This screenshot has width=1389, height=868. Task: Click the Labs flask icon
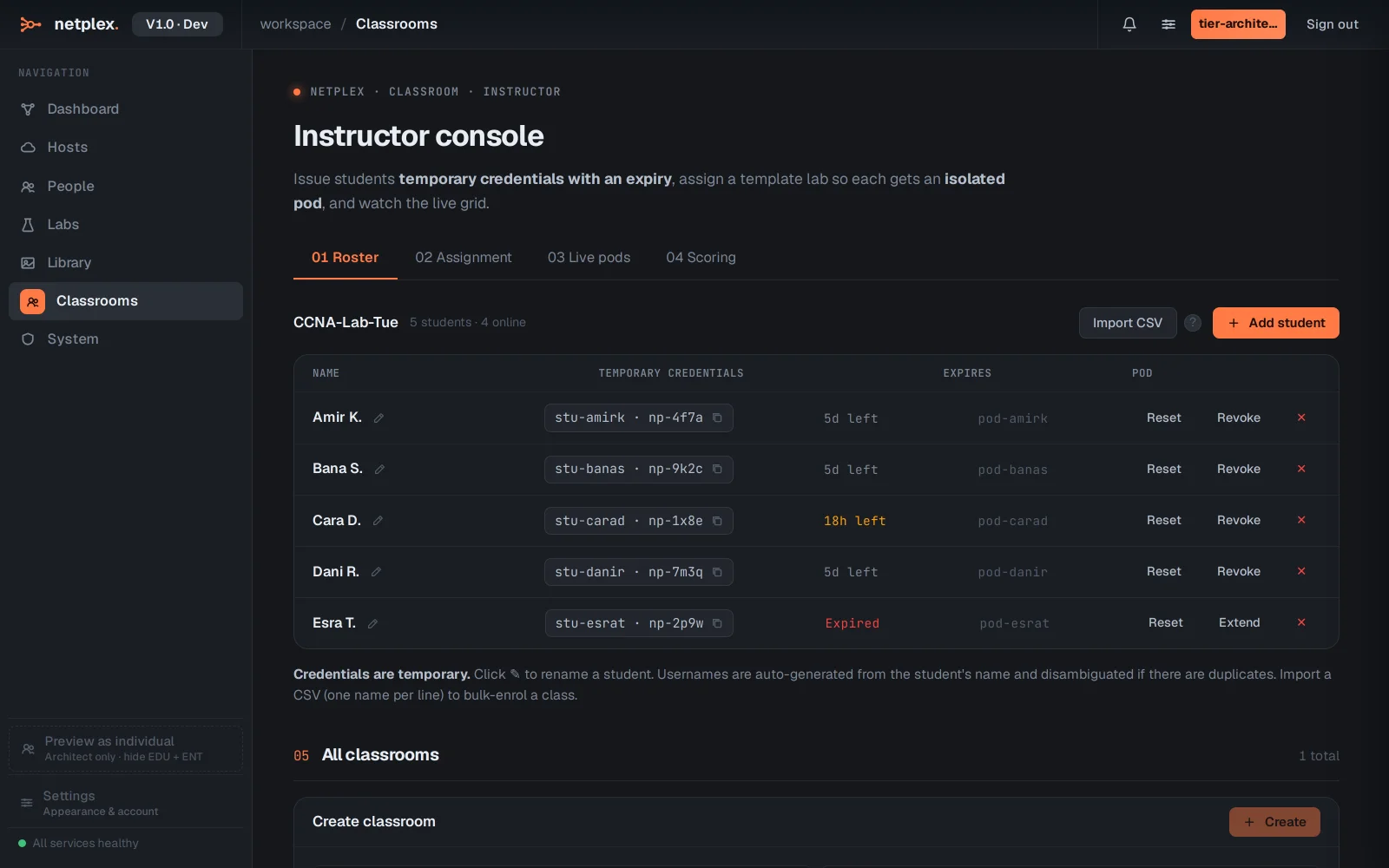[x=28, y=225]
